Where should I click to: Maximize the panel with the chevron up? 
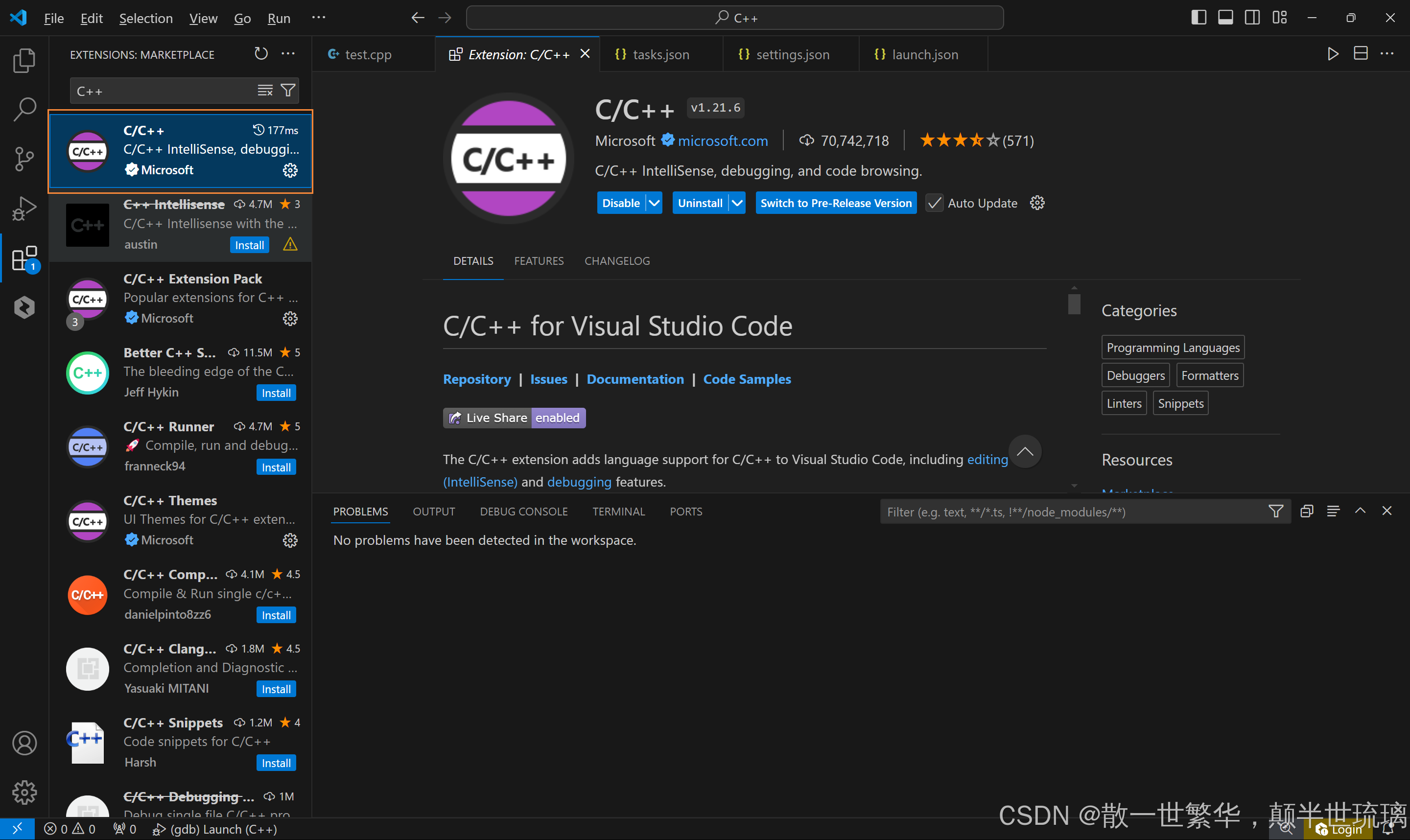[1360, 511]
